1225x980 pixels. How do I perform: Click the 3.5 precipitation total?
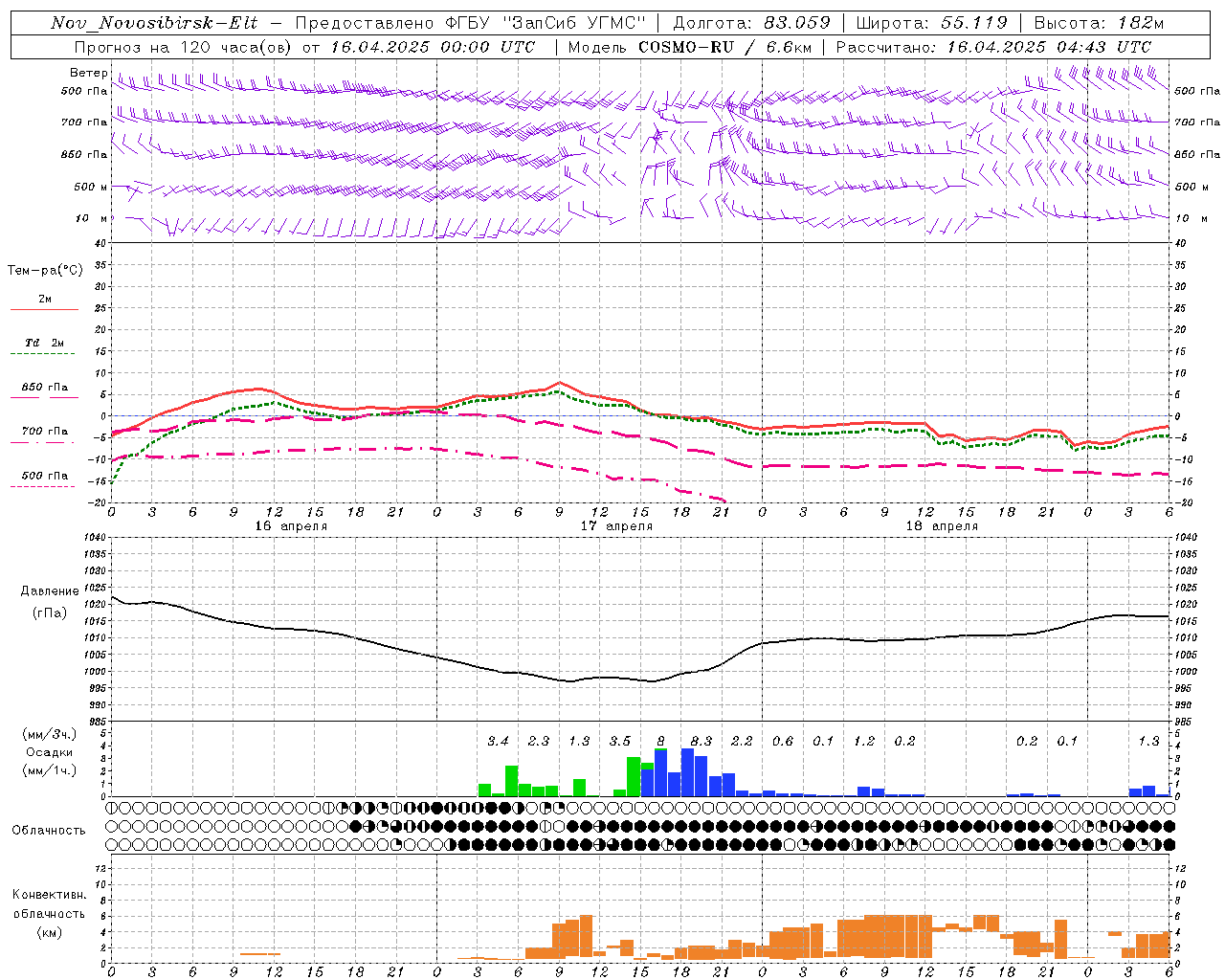click(620, 741)
